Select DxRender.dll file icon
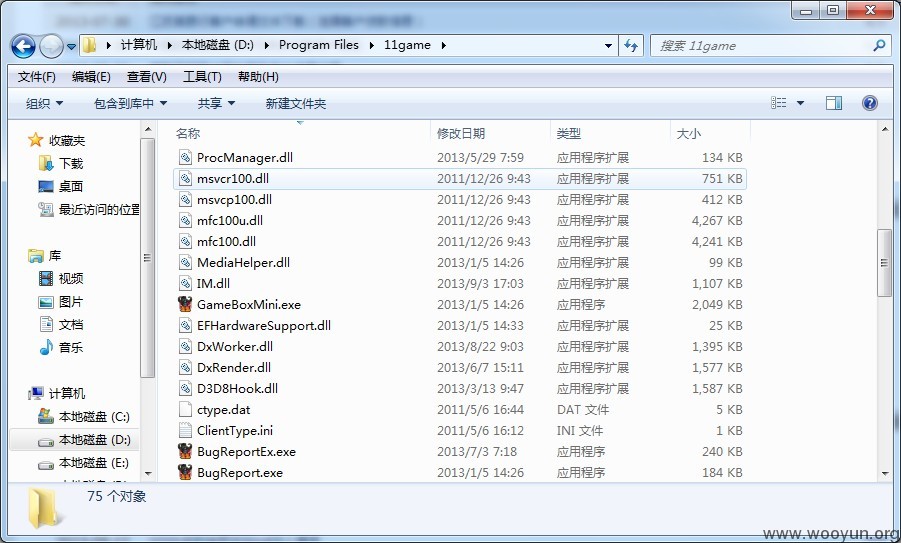Image resolution: width=901 pixels, height=543 pixels. pyautogui.click(x=185, y=367)
